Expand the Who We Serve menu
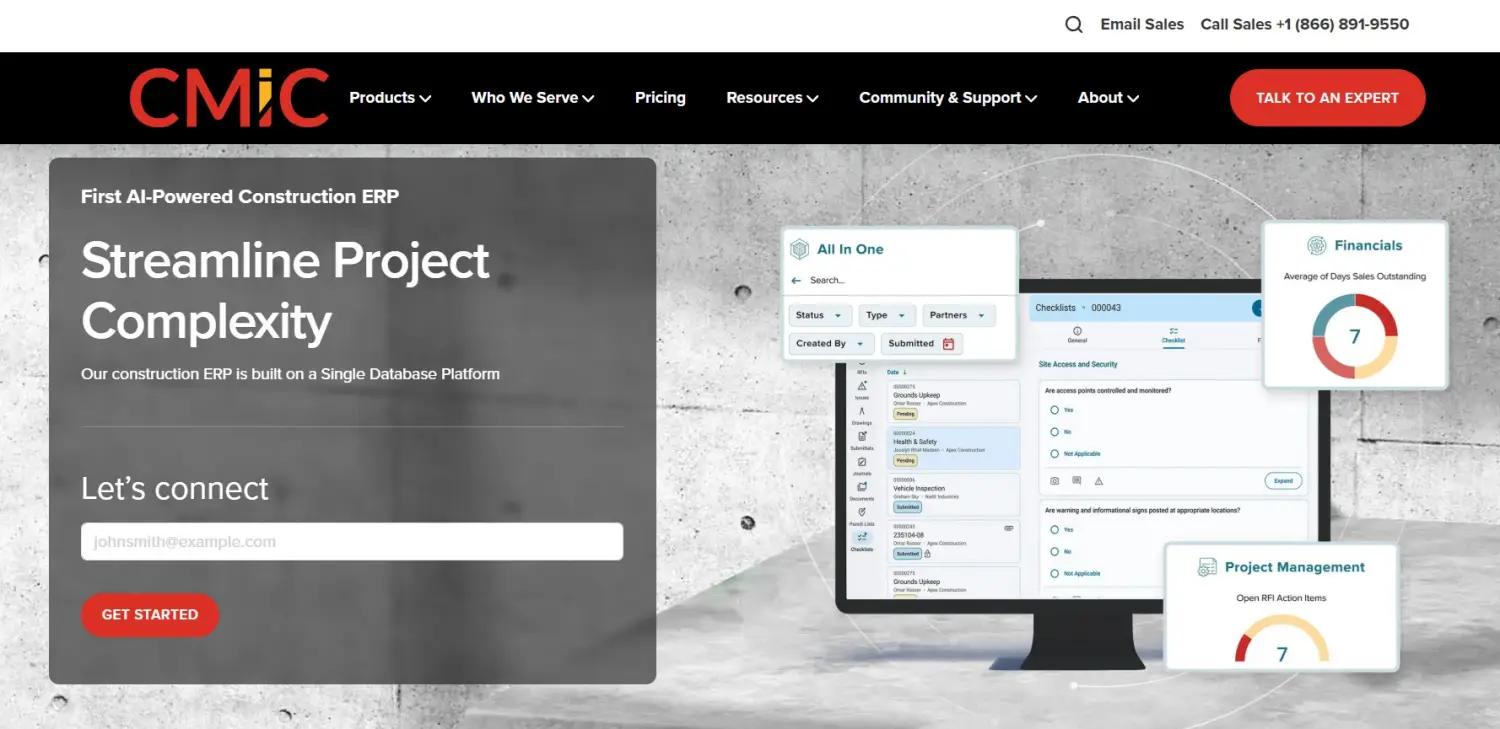The height and width of the screenshot is (729, 1500). (533, 98)
